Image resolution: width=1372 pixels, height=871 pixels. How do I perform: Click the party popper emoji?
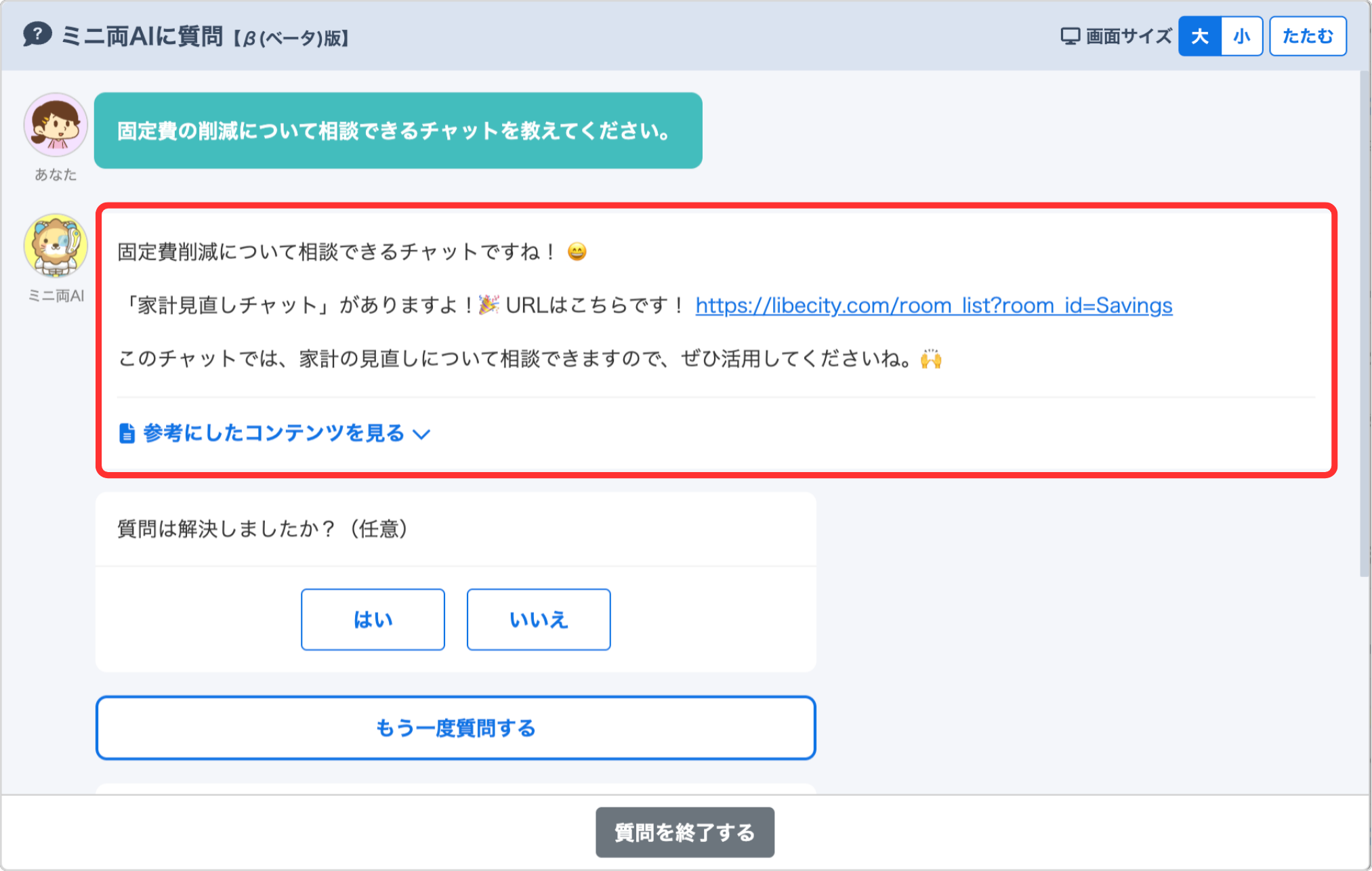tap(488, 305)
